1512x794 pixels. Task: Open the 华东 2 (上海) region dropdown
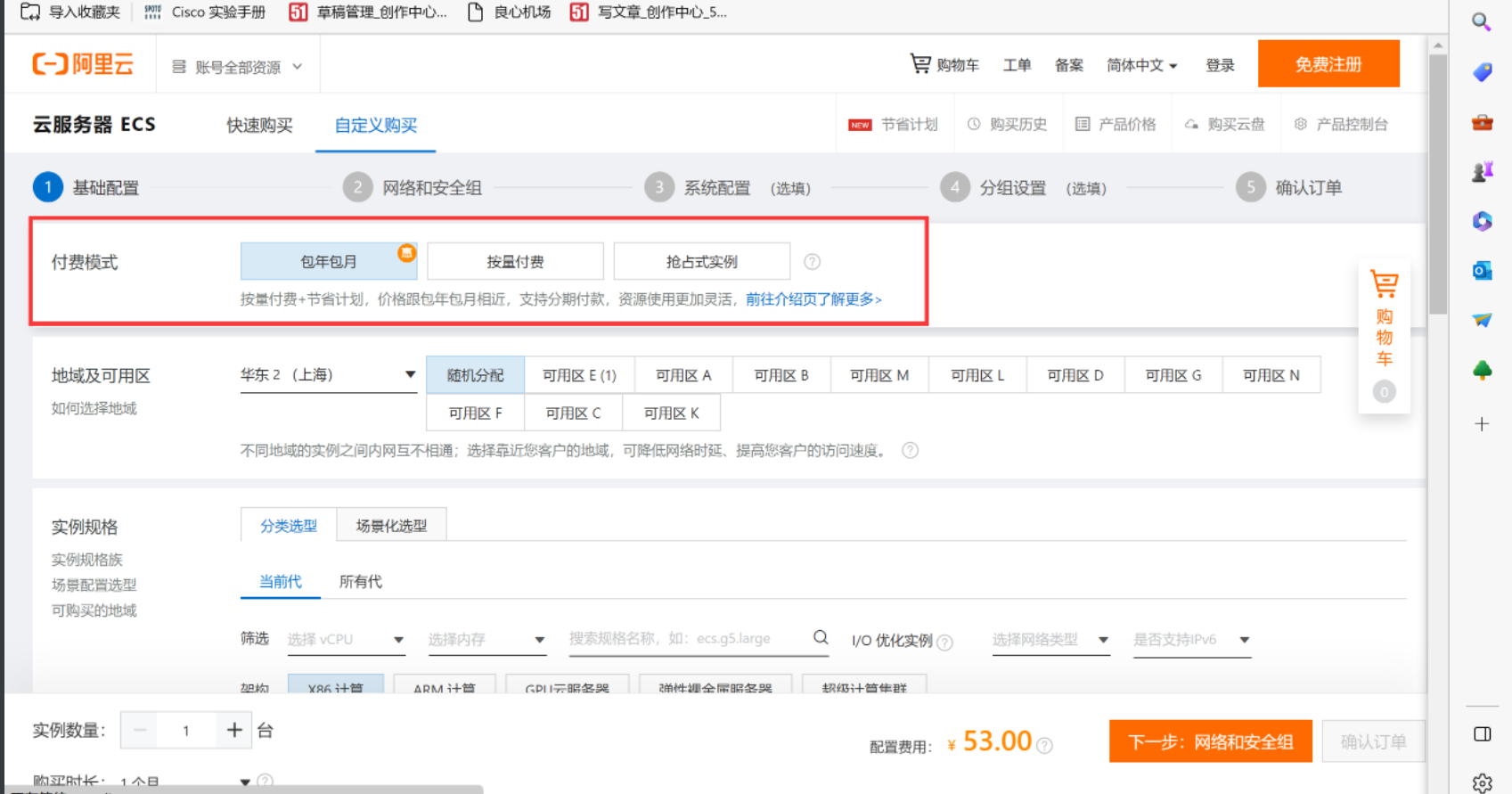pos(328,375)
